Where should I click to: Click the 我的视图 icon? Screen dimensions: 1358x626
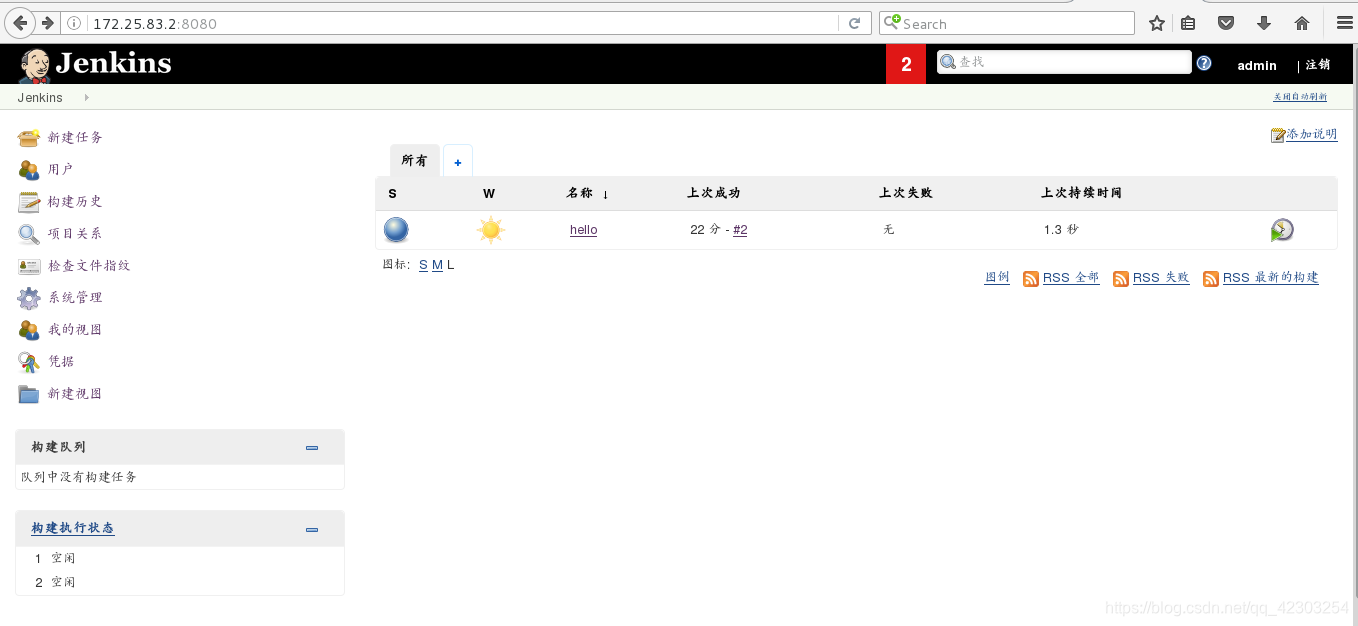29,329
